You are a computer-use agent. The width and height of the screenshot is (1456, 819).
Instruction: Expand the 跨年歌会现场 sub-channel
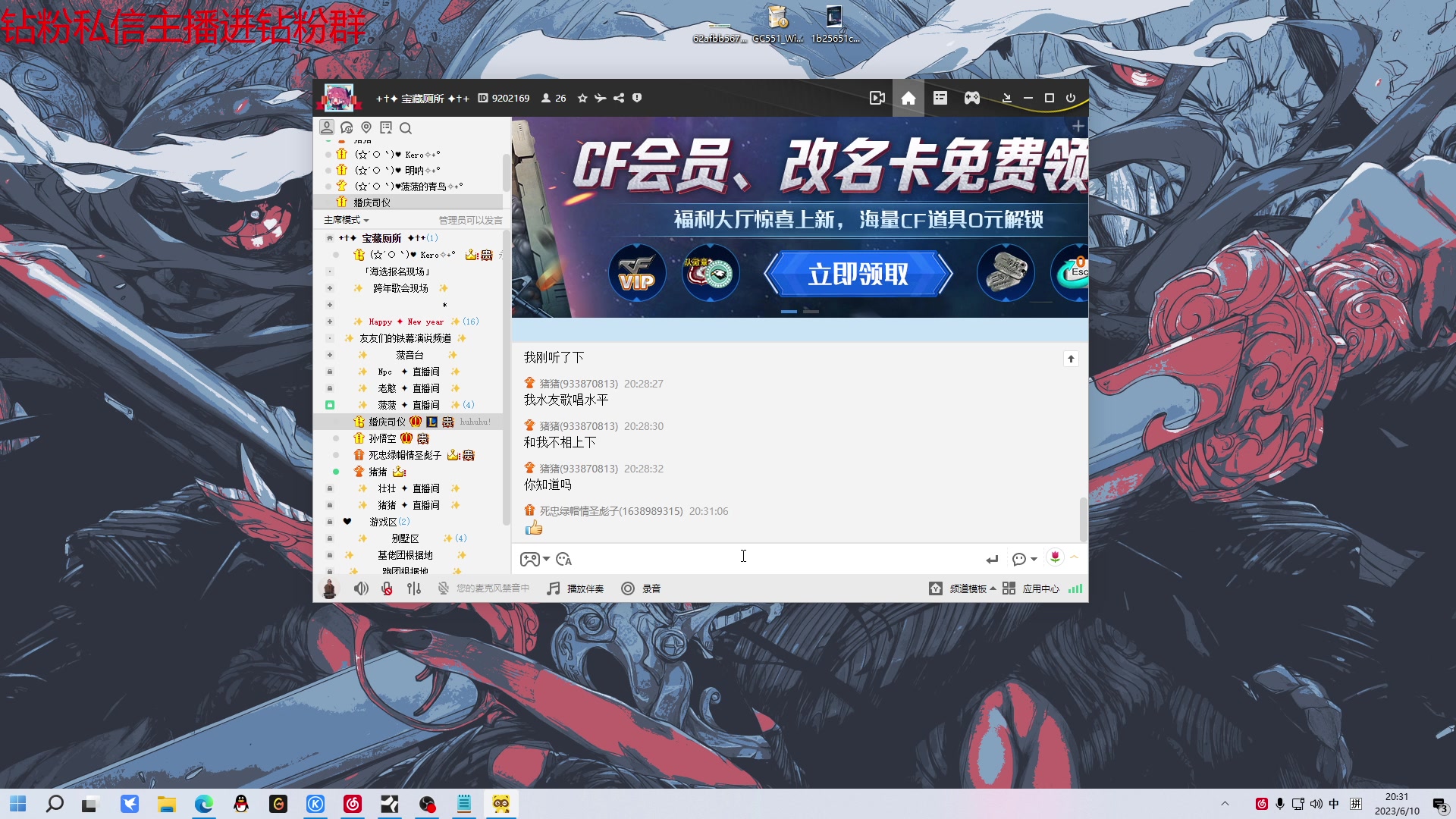pos(329,288)
